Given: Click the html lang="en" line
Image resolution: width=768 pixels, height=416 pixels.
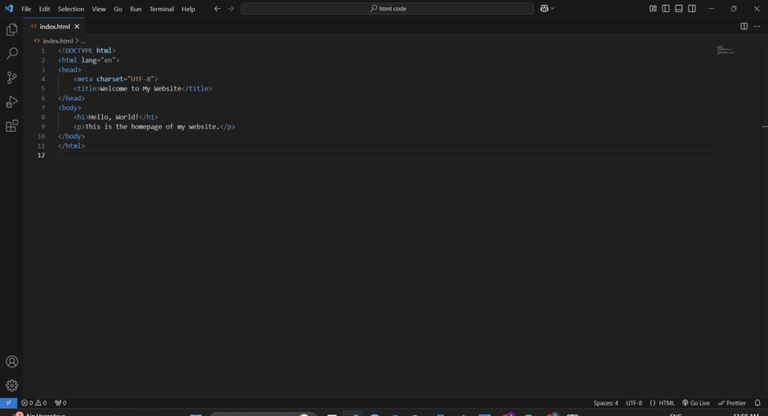Looking at the screenshot, I should point(89,60).
